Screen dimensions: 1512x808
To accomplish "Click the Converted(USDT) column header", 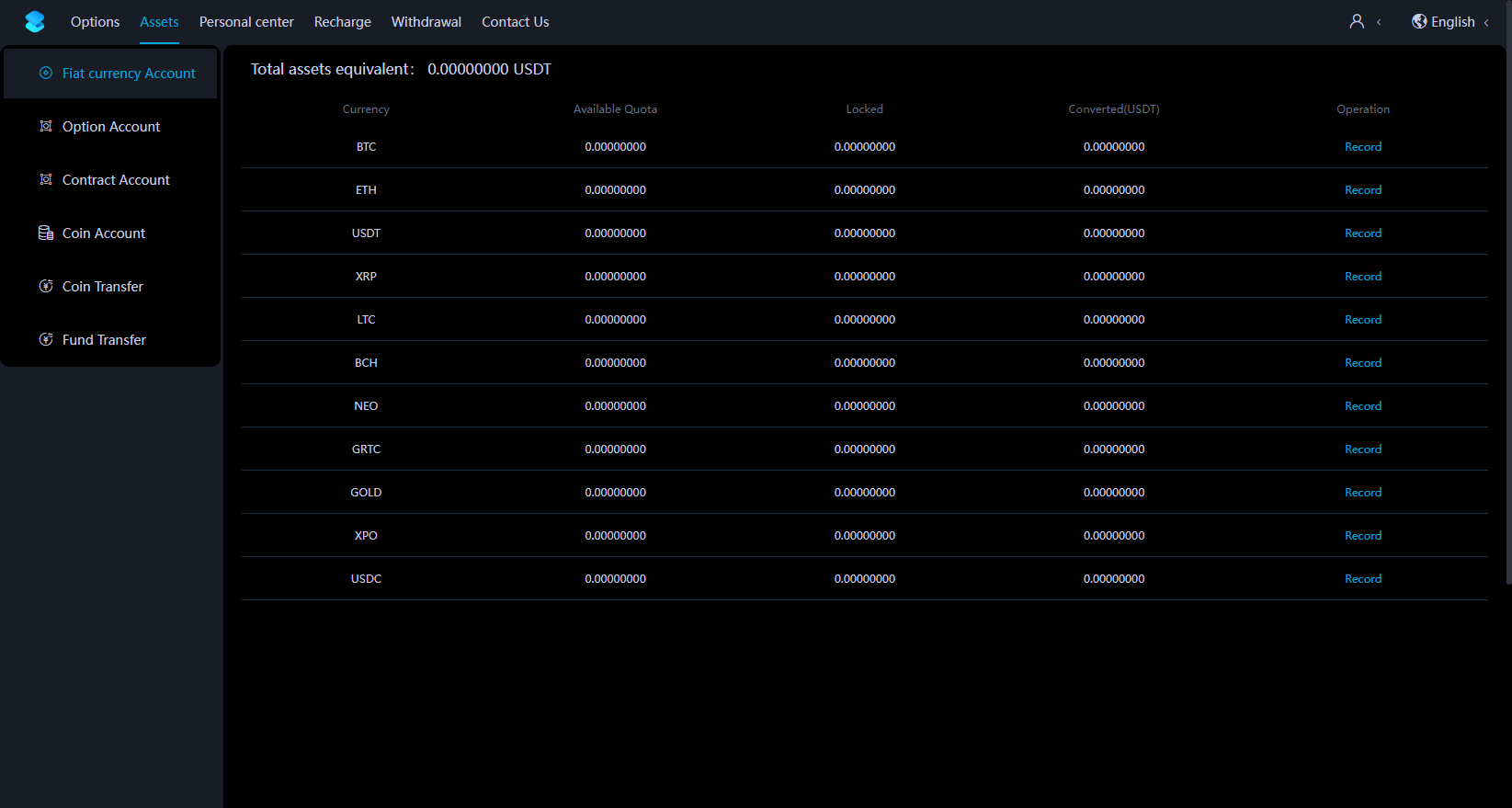I will 1114,109.
